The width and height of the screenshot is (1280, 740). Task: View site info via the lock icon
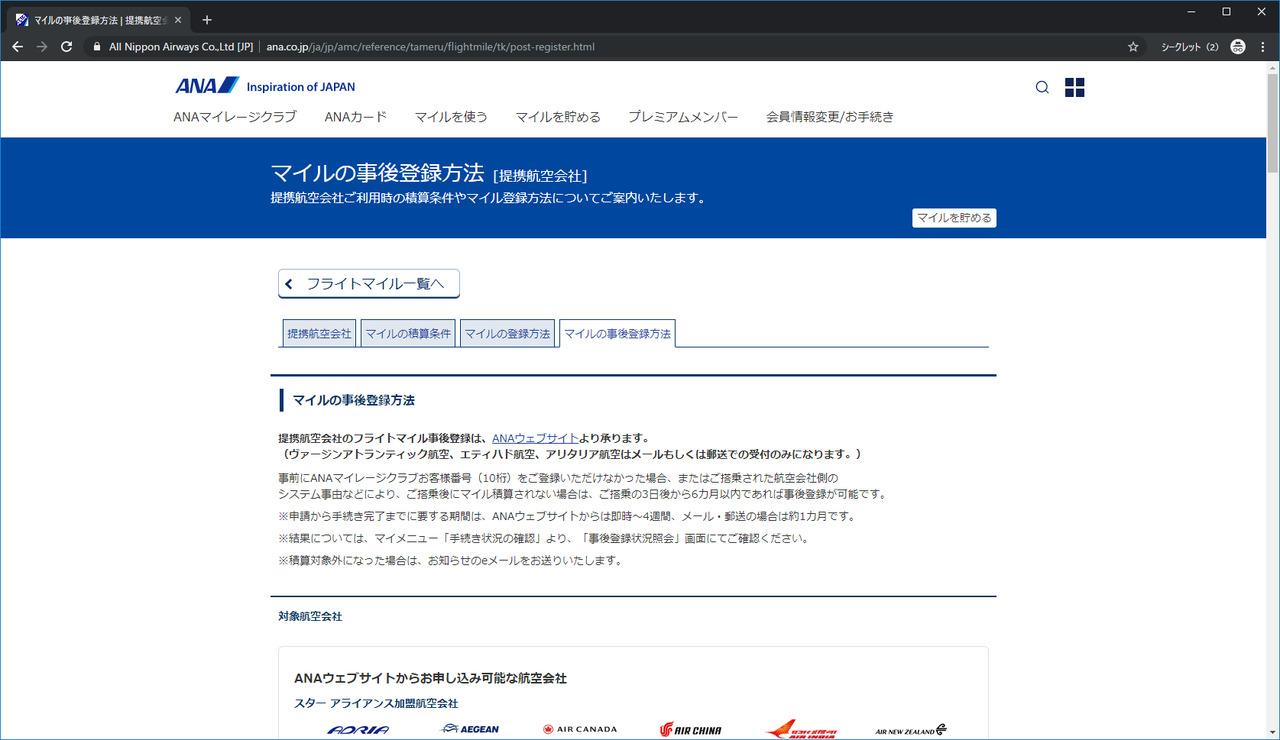96,46
